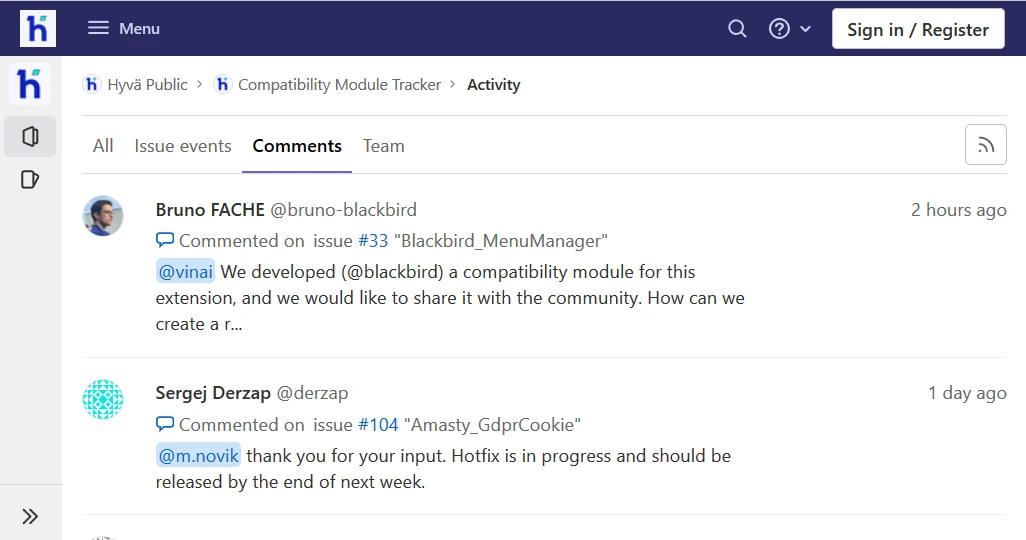Image resolution: width=1026 pixels, height=540 pixels.
Task: Click the @vinai mention
Action: (185, 272)
